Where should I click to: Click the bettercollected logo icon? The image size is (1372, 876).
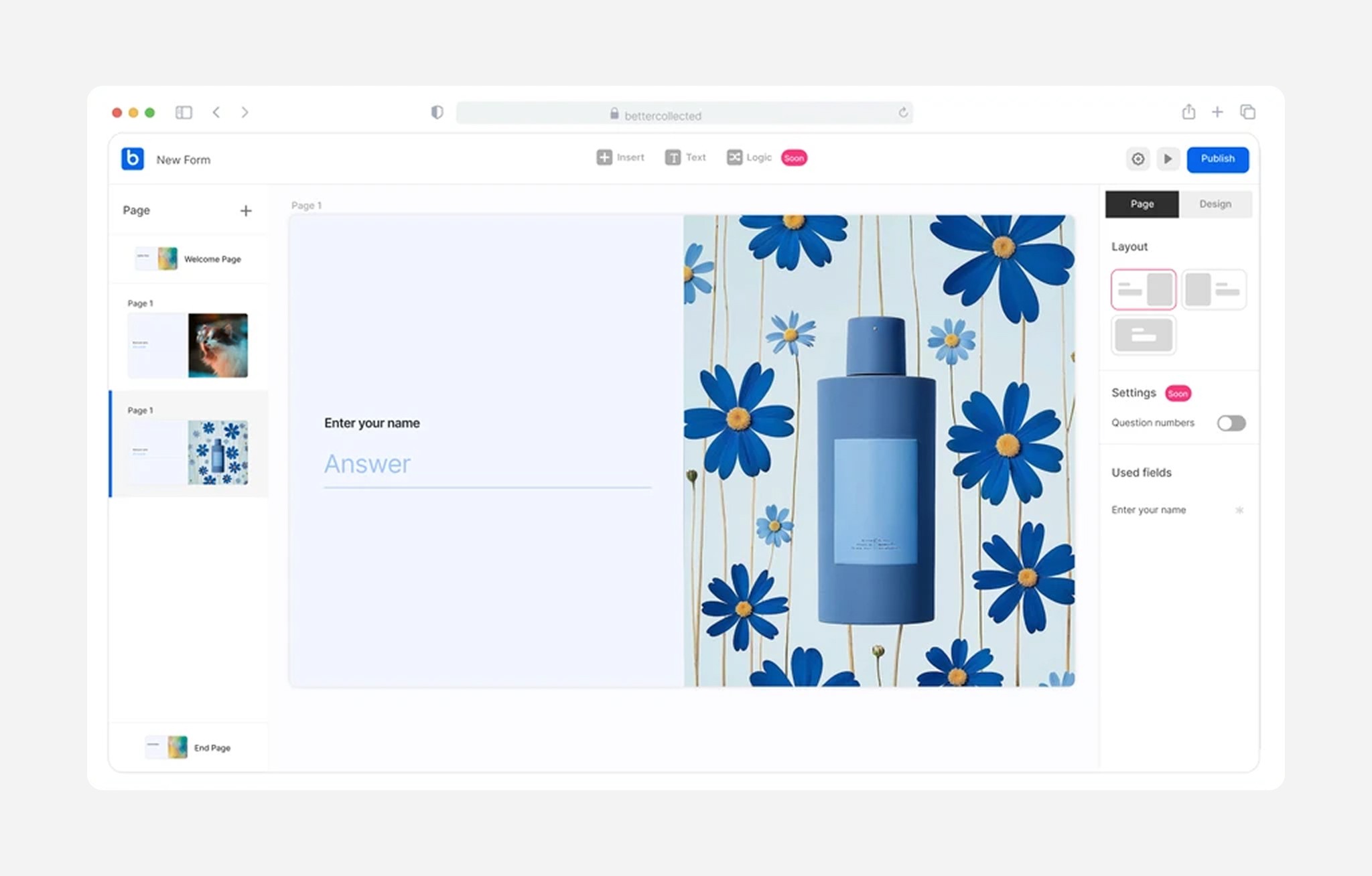point(133,159)
